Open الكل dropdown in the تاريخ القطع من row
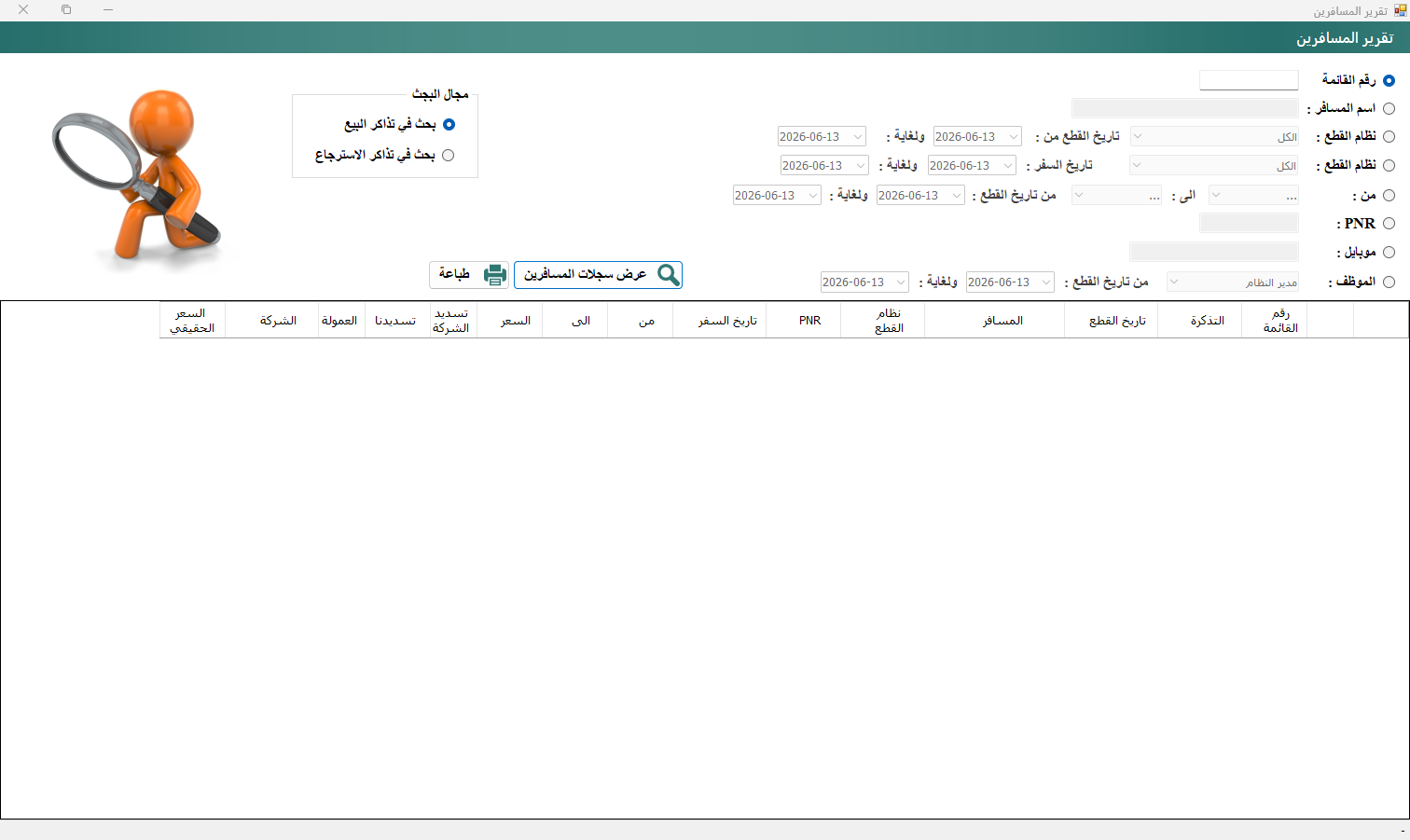The height and width of the screenshot is (840, 1410). 1214,136
